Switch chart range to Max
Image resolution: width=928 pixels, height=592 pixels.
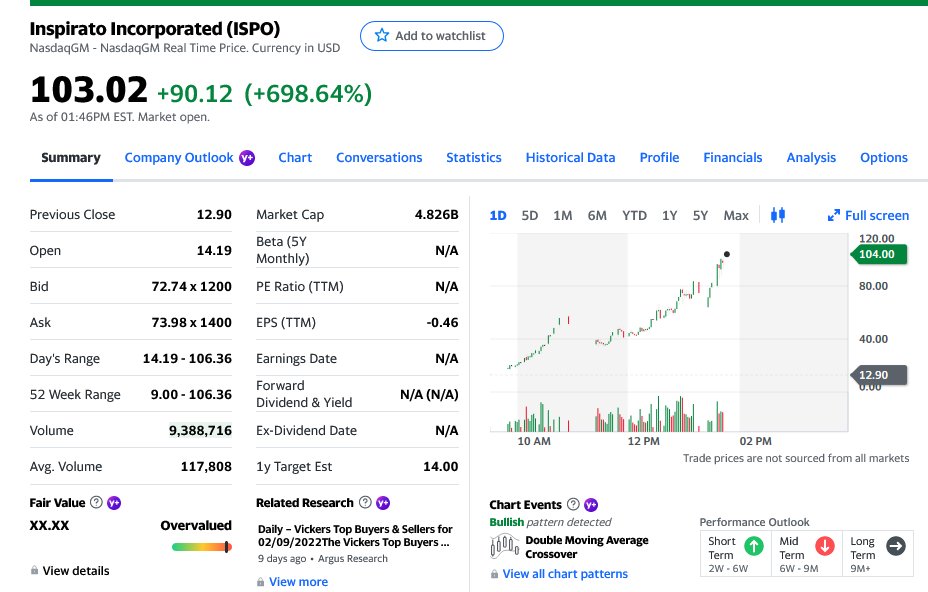736,215
